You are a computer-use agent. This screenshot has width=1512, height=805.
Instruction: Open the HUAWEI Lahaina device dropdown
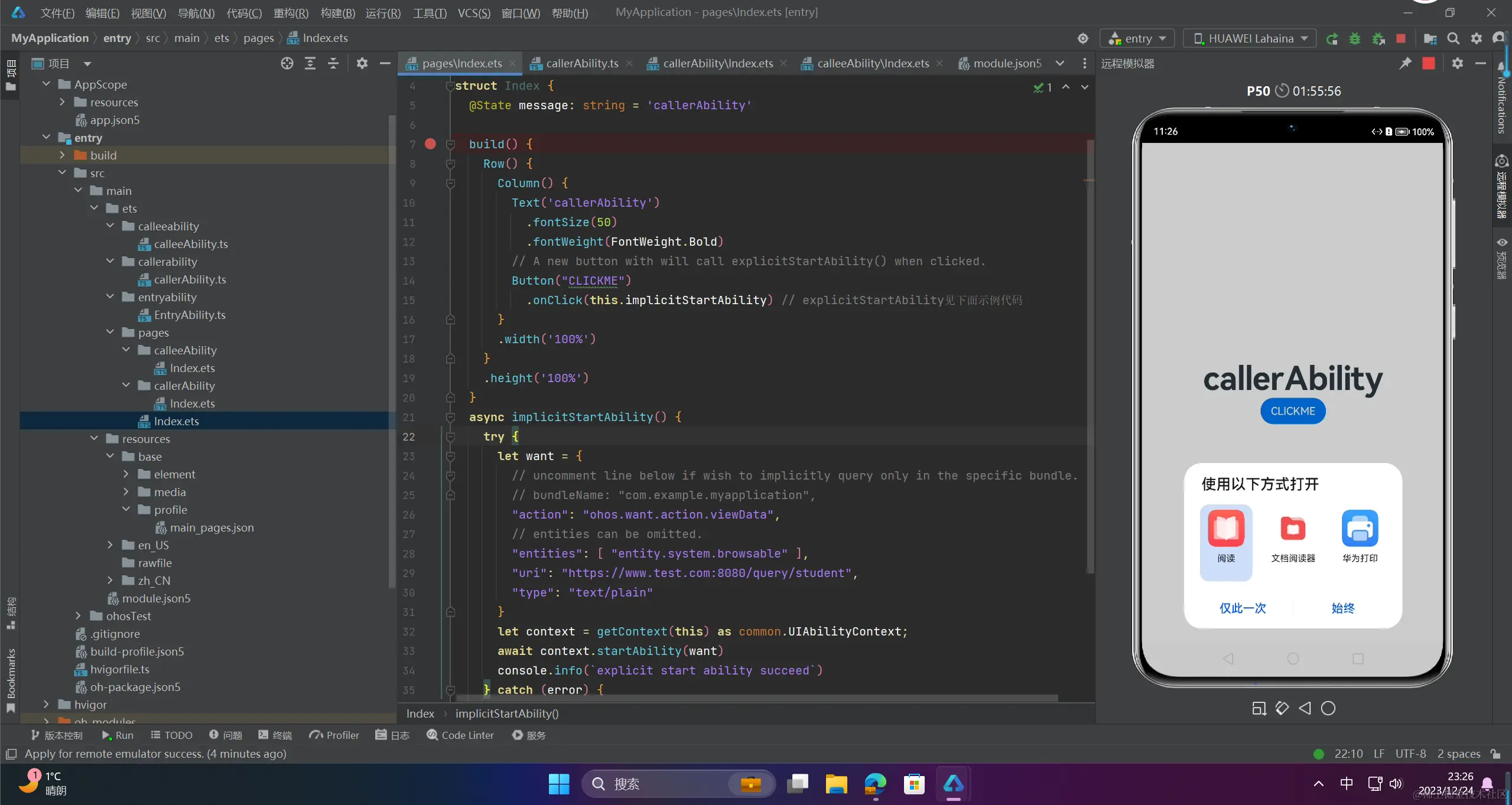[x=1250, y=39]
